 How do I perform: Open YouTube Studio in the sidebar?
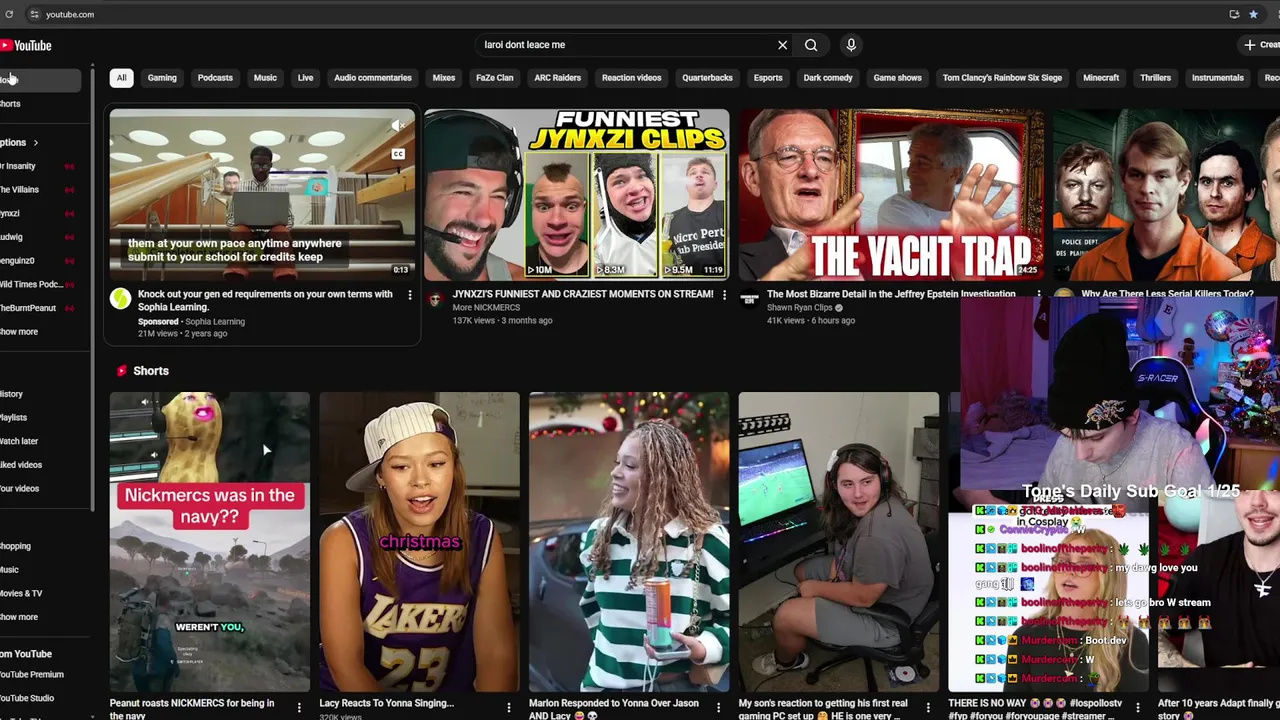click(x=28, y=698)
